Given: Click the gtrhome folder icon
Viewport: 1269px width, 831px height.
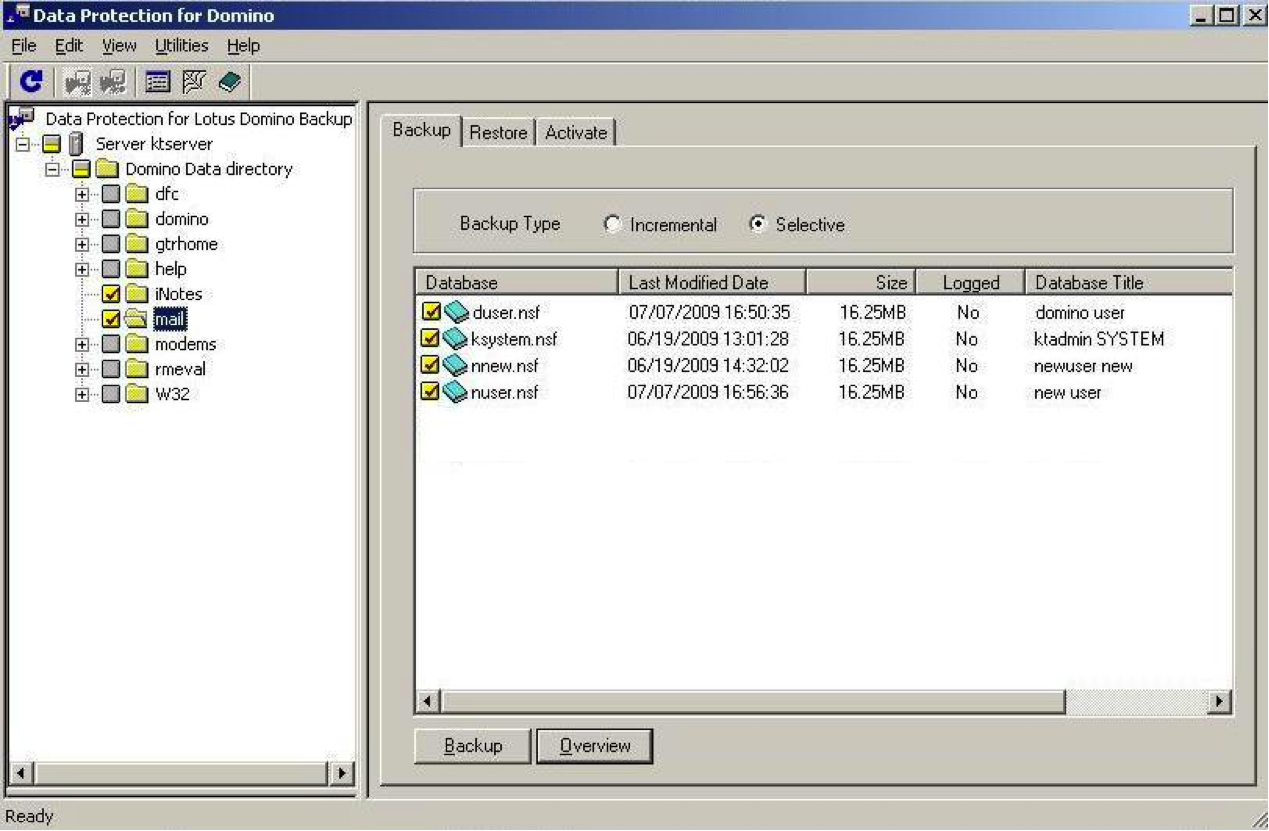Looking at the screenshot, I should point(137,244).
